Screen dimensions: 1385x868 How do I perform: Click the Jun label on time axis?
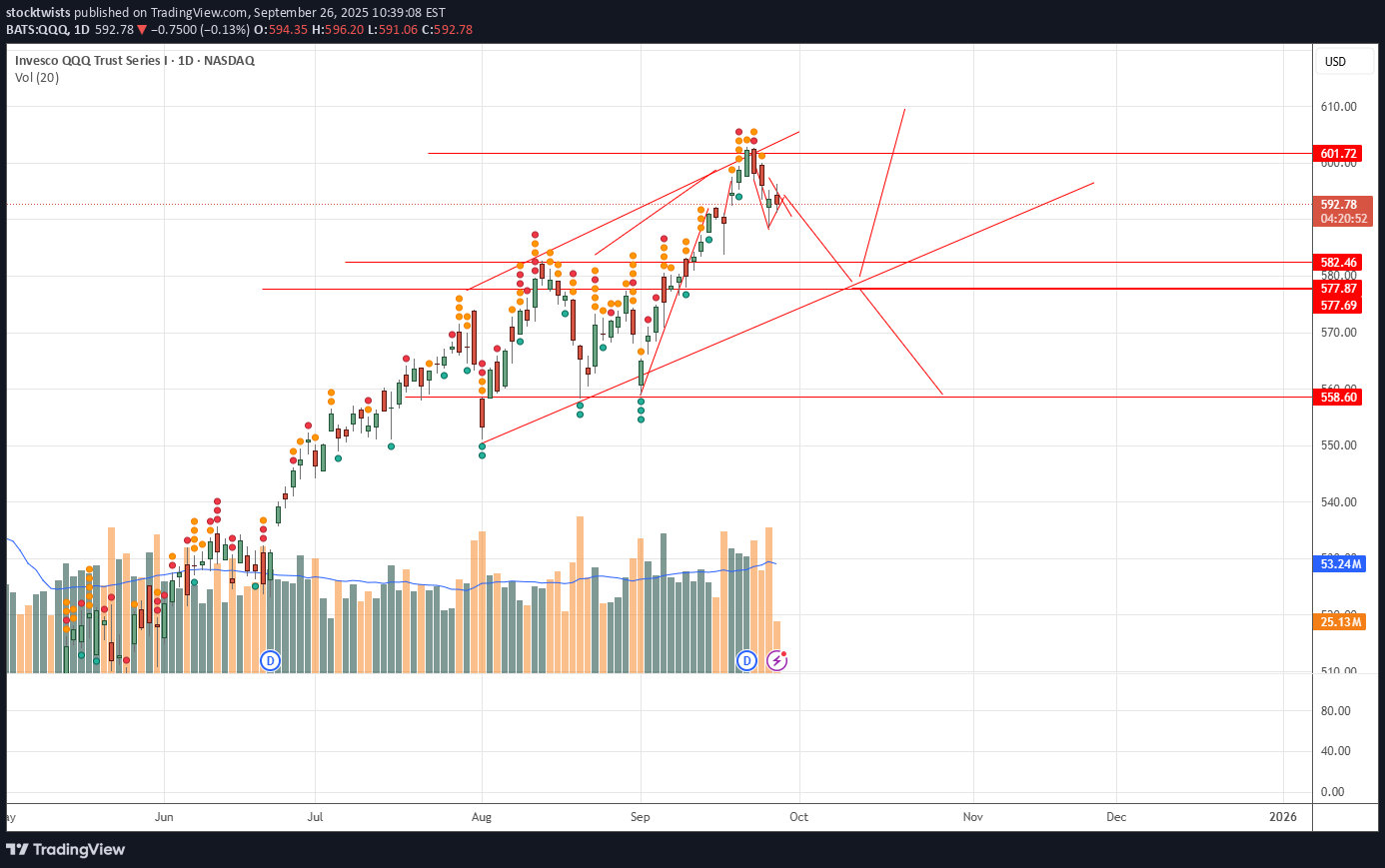click(164, 817)
